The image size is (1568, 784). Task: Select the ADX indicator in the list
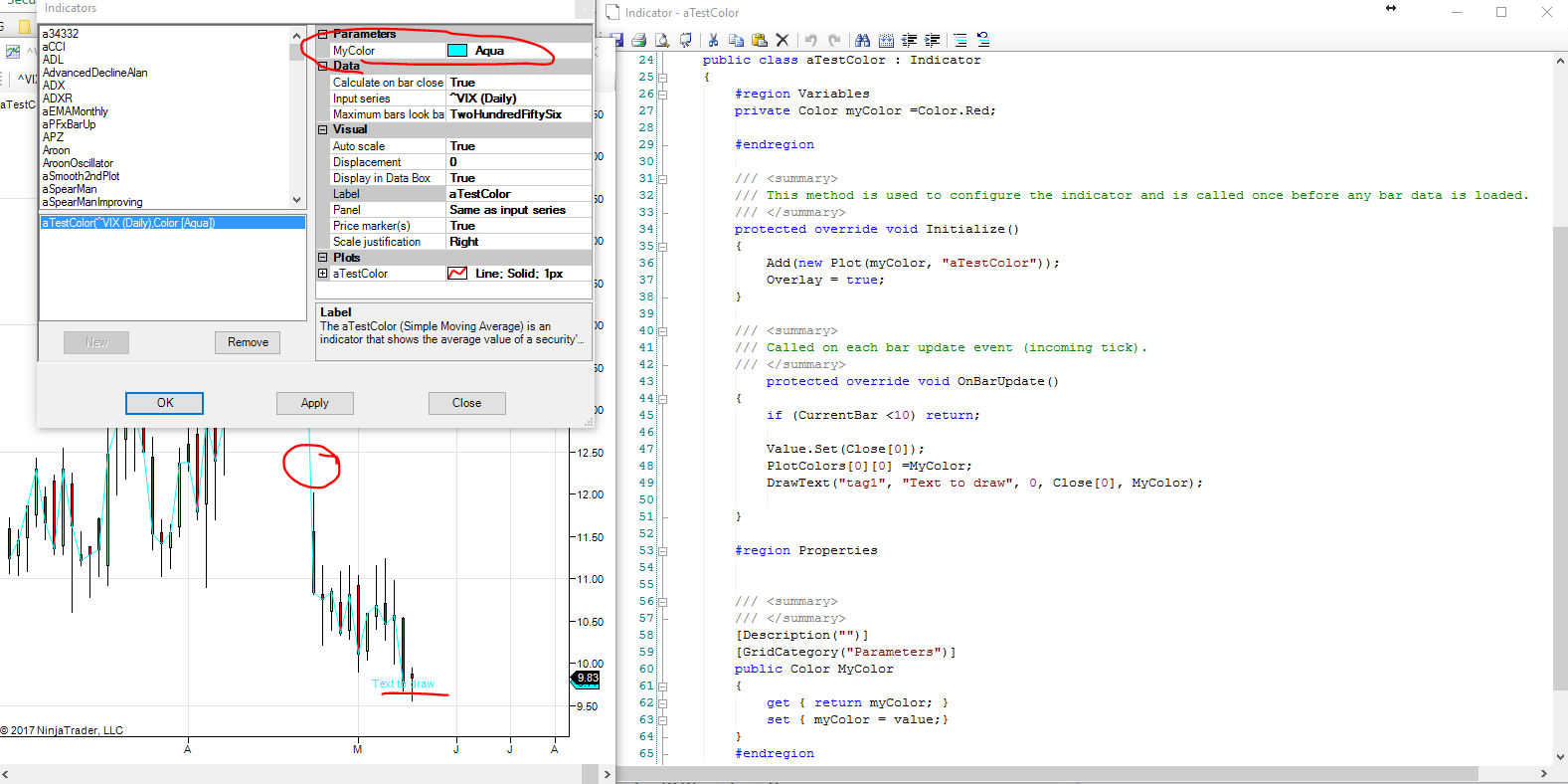(54, 86)
